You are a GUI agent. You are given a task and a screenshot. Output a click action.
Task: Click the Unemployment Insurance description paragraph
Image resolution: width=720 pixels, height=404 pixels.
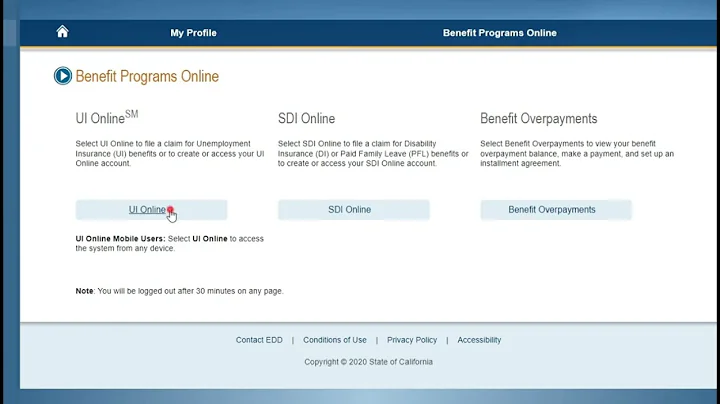click(170, 153)
